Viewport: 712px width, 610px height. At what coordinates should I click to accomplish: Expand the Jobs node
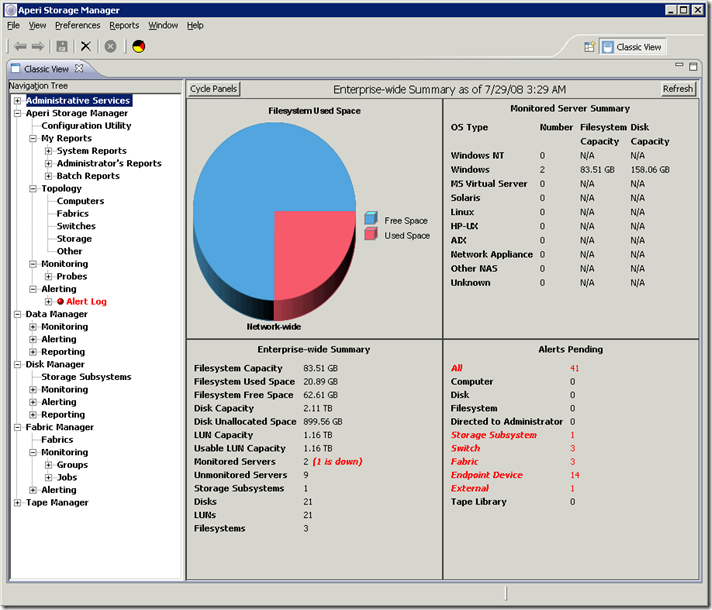(48, 477)
